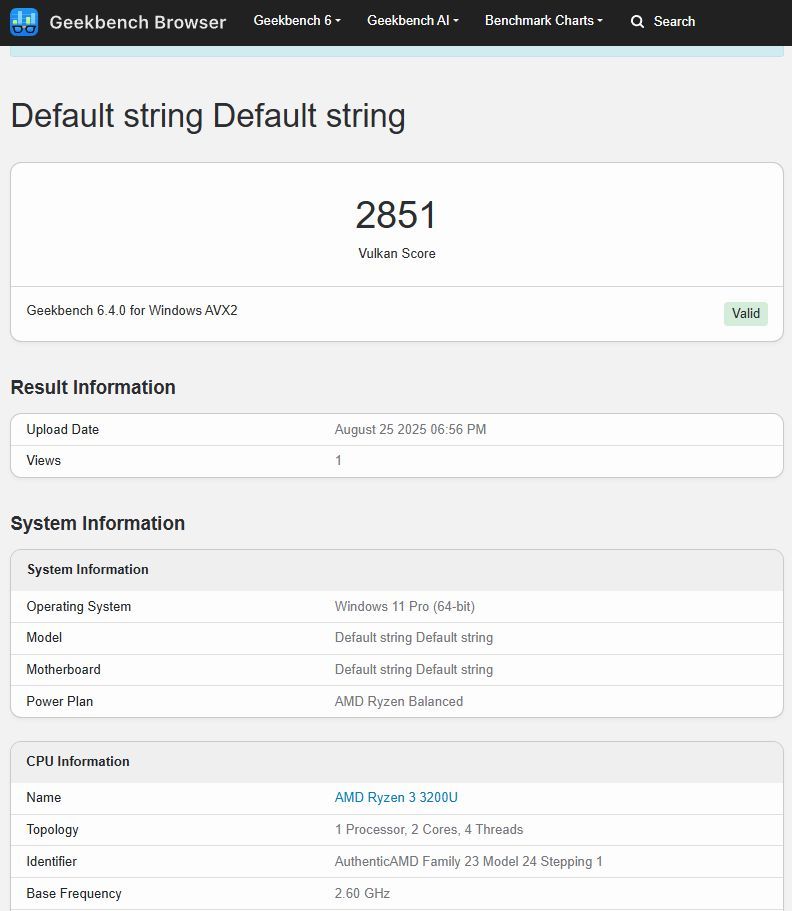Open the AMD Ryzen 3 3200U link
792x911 pixels.
[x=396, y=797]
